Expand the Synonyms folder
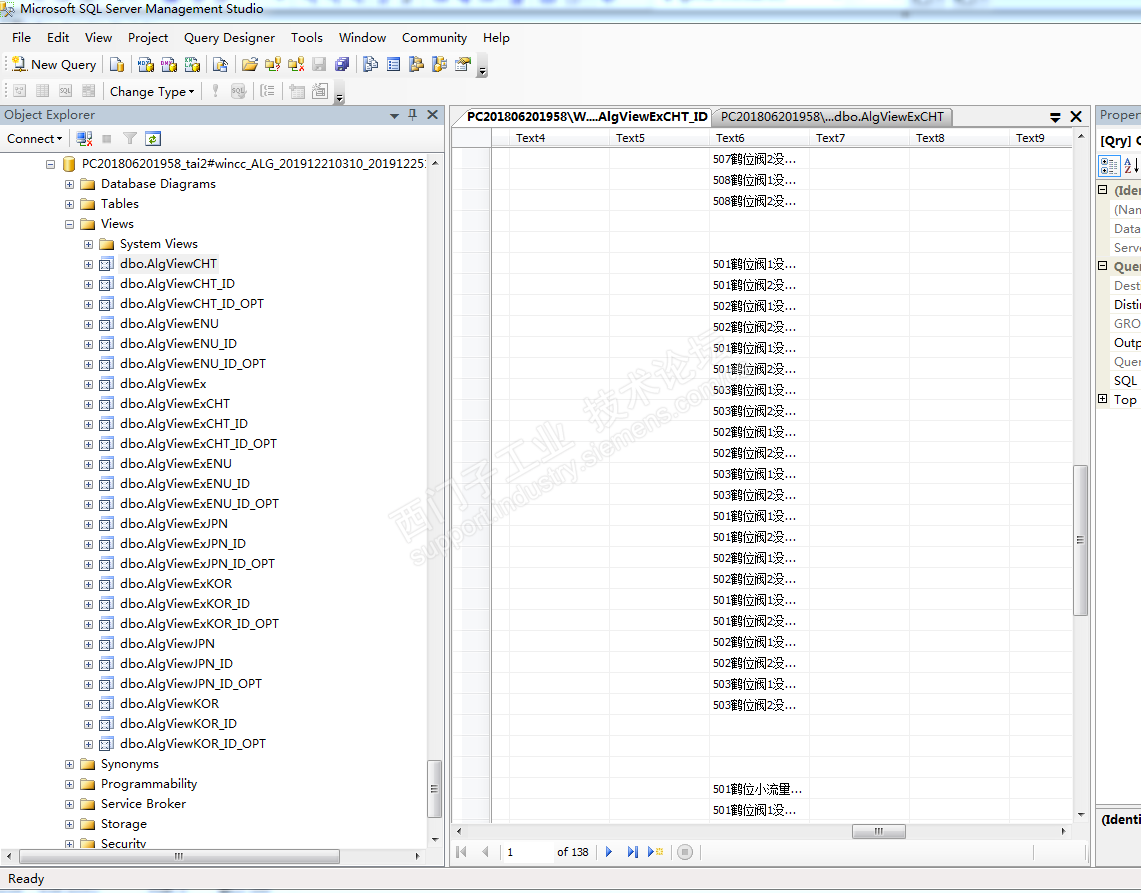Viewport: 1141px width, 893px height. (69, 764)
